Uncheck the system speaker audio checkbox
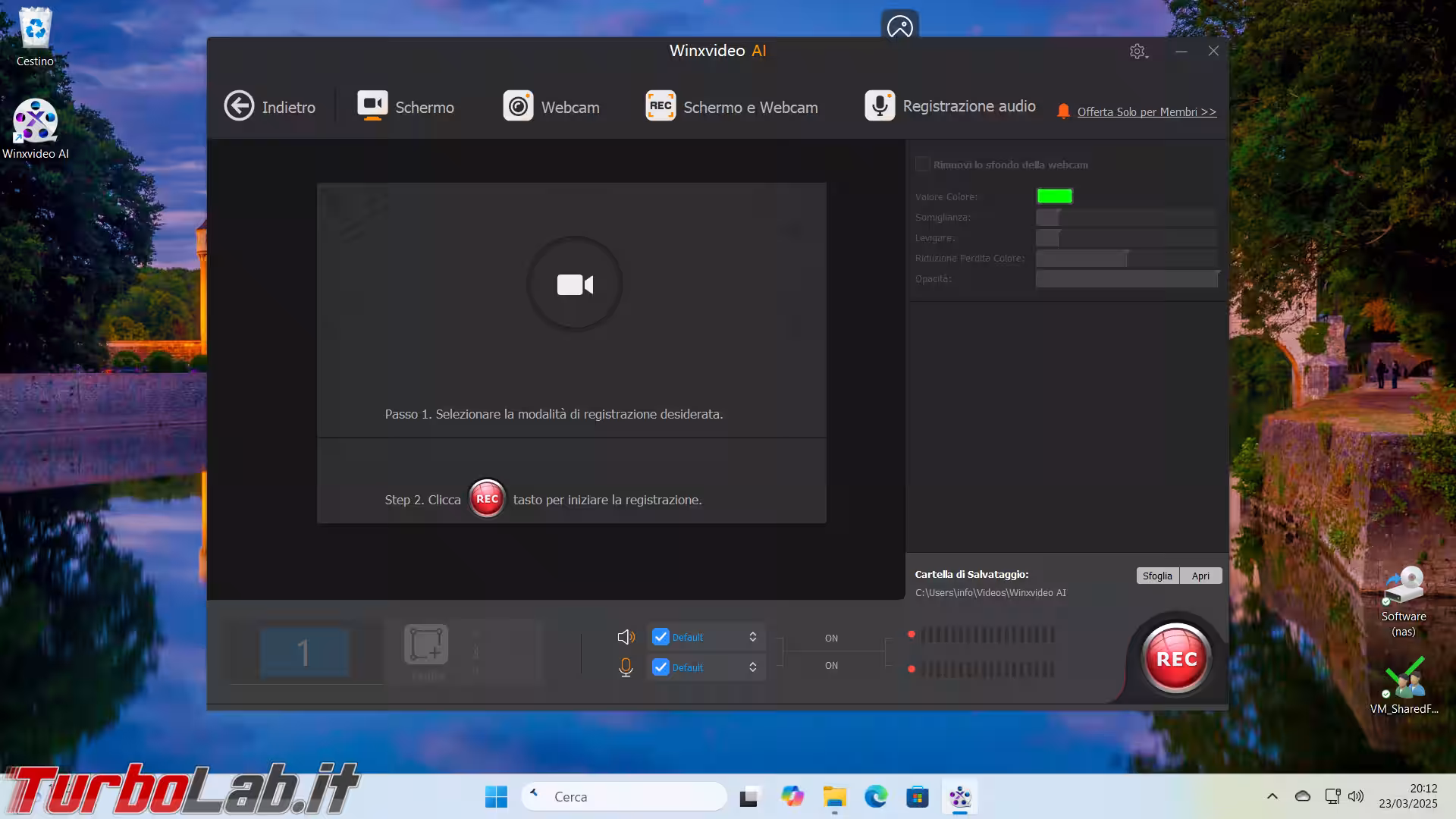This screenshot has height=819, width=1456. pyautogui.click(x=661, y=637)
